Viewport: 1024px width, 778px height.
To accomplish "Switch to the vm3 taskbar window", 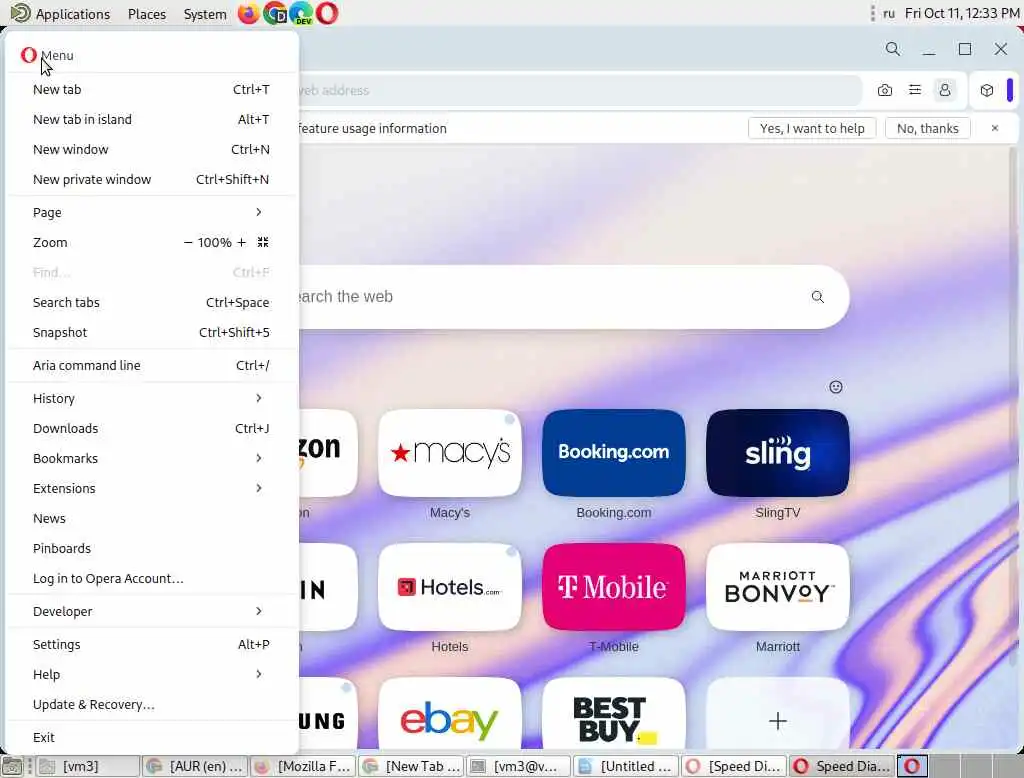I will pos(88,766).
